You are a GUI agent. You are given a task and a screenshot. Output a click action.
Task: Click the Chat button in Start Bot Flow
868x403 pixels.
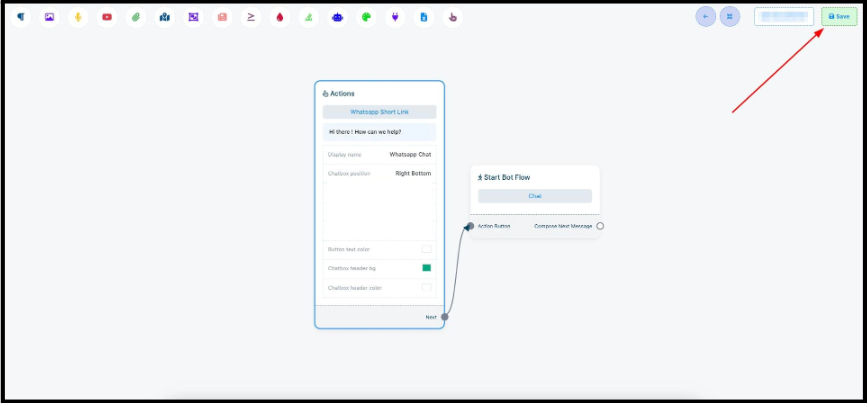(534, 196)
